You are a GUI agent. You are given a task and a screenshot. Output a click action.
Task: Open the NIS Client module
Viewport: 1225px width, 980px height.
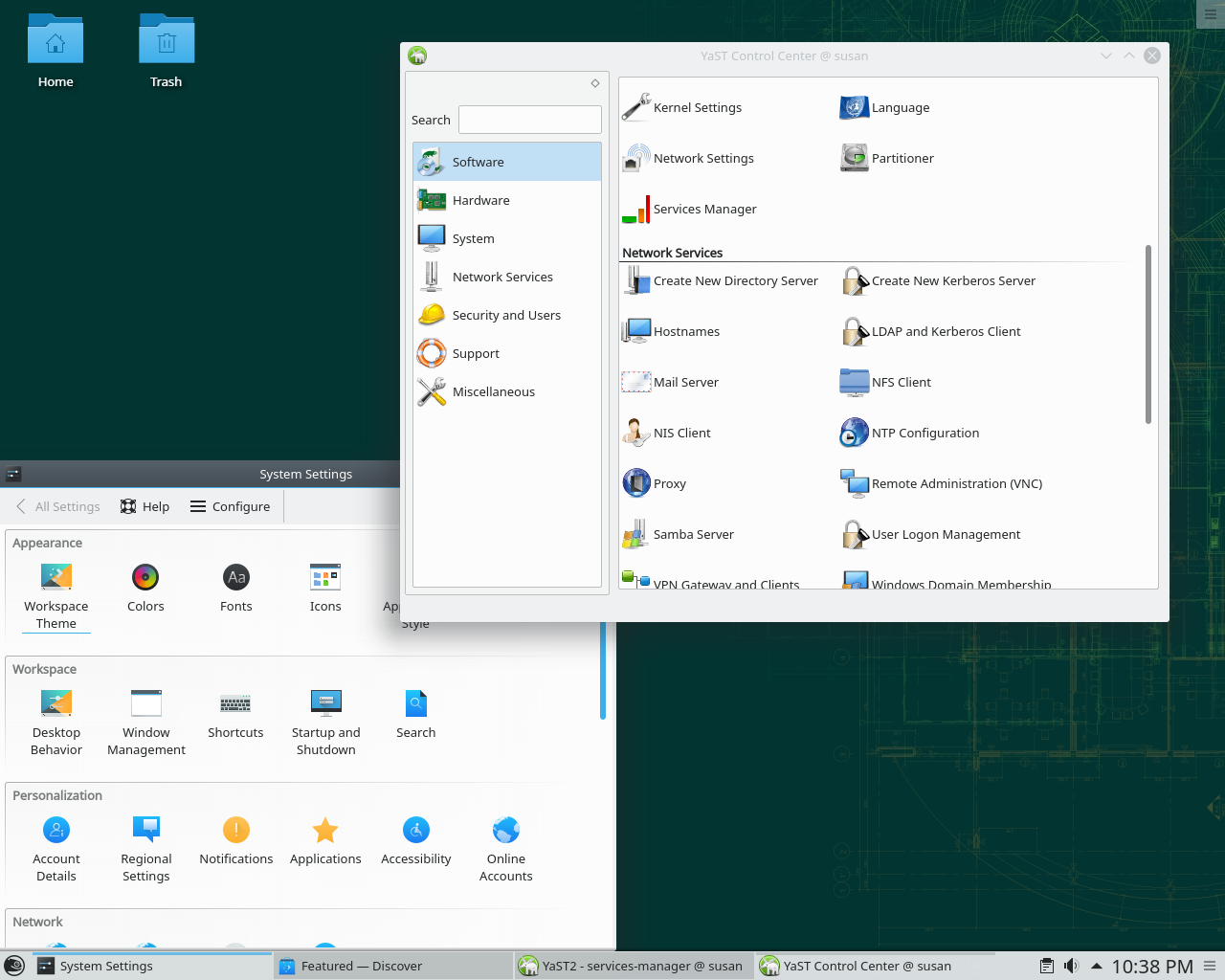[665, 433]
